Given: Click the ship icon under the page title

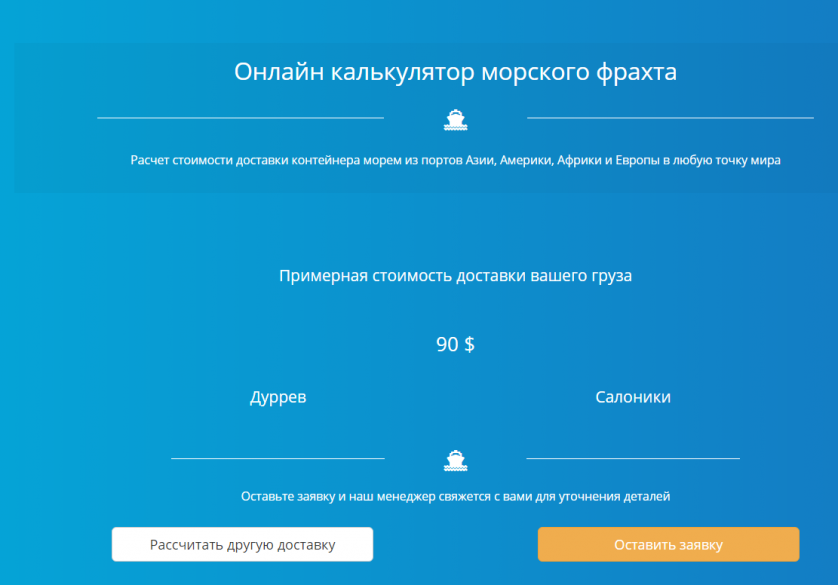Looking at the screenshot, I should click(x=455, y=120).
